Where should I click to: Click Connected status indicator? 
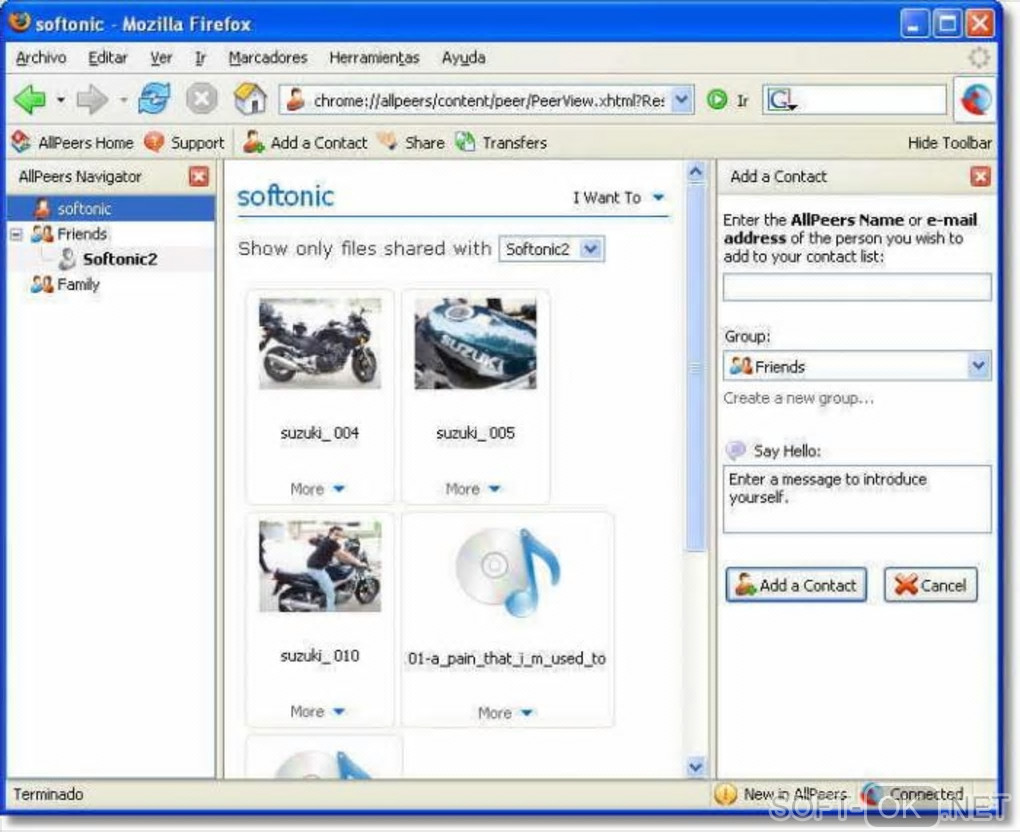(913, 794)
